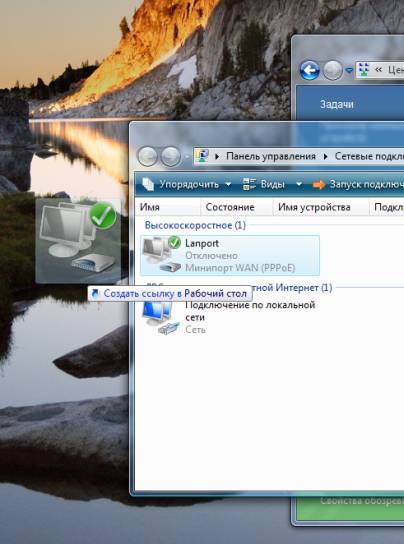Collapse the Высокоскоростное (1) group
This screenshot has width=404, height=544.
[x=195, y=225]
